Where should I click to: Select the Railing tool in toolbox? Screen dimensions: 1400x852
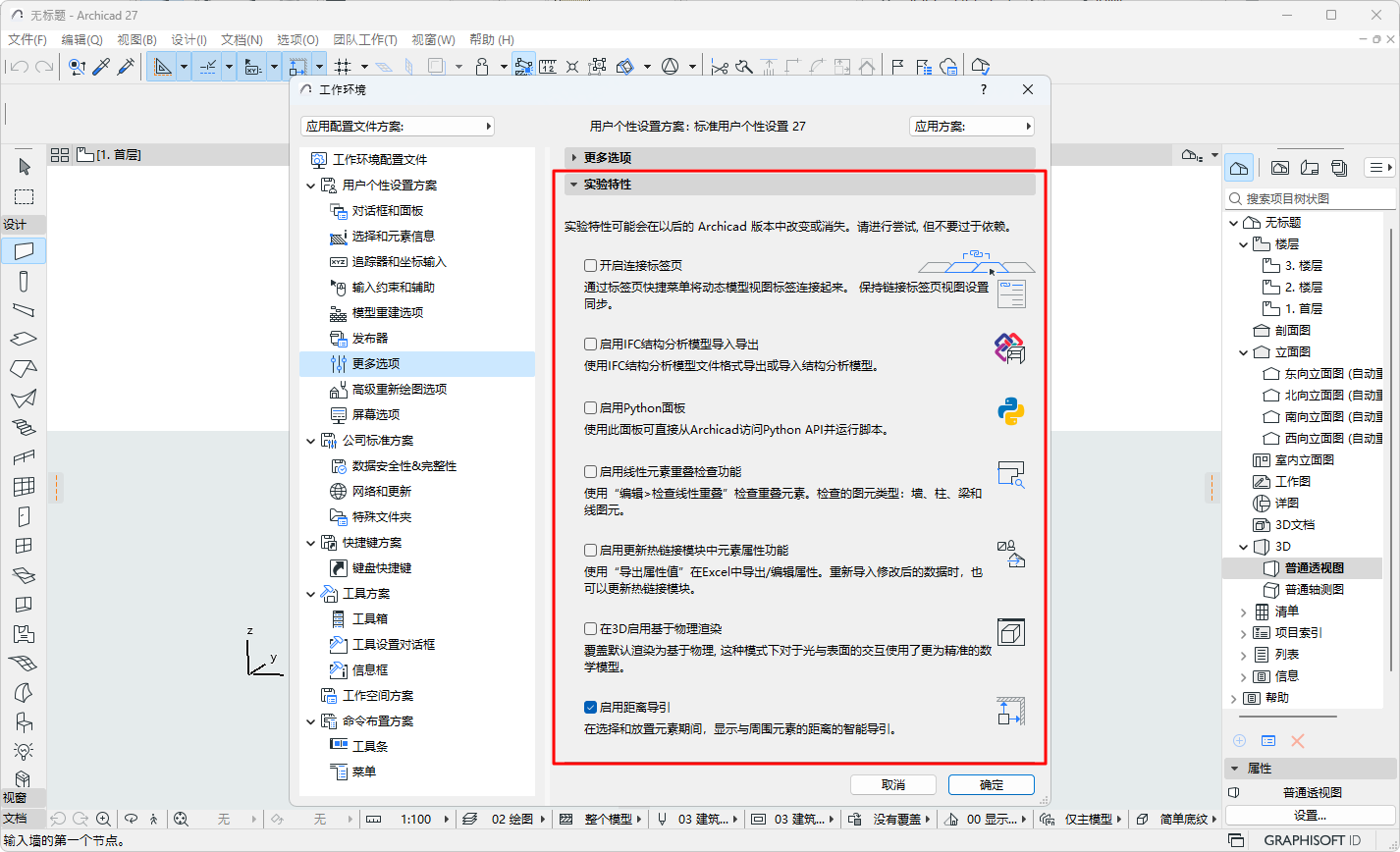click(25, 457)
